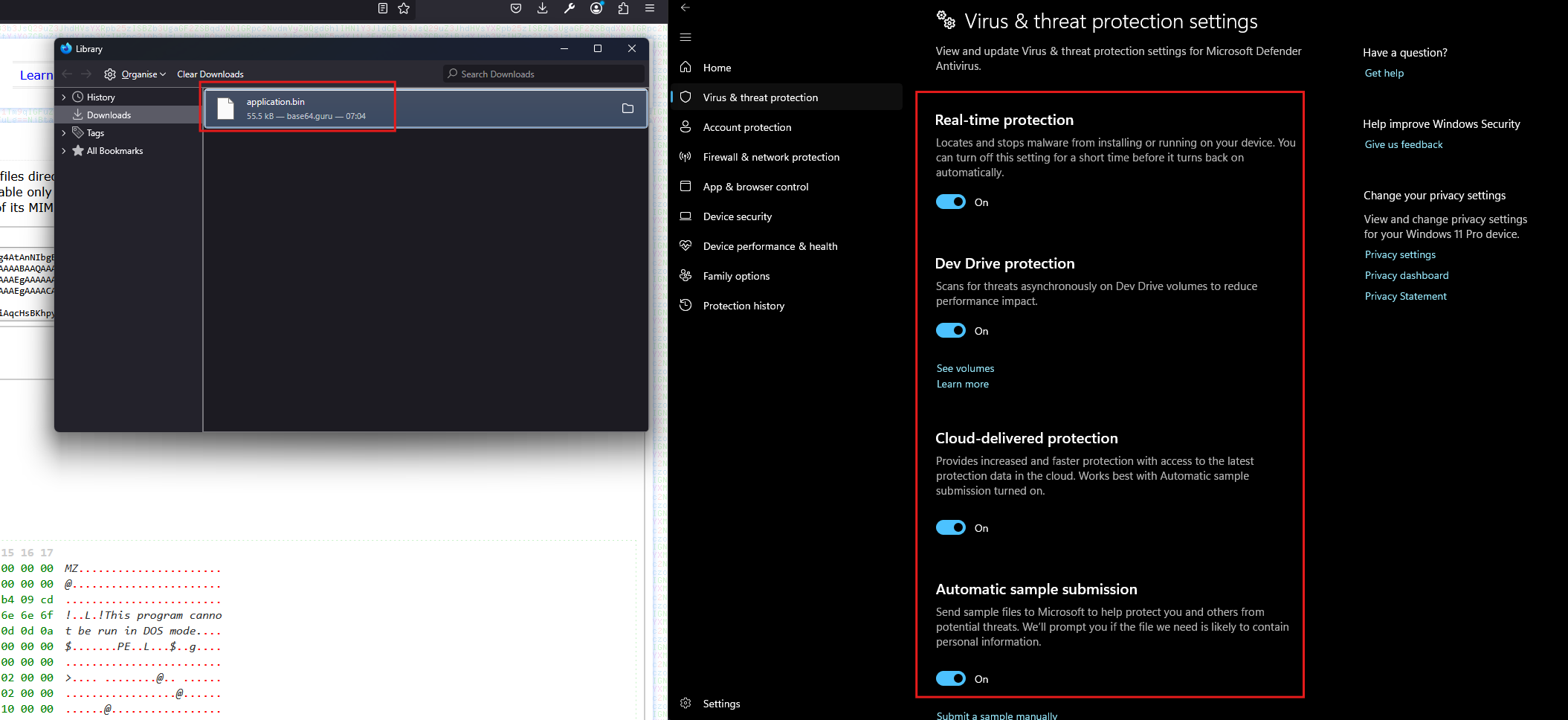Screen dimensions: 1568x720
Task: Turn off Real-time protection toggle
Action: point(951,202)
